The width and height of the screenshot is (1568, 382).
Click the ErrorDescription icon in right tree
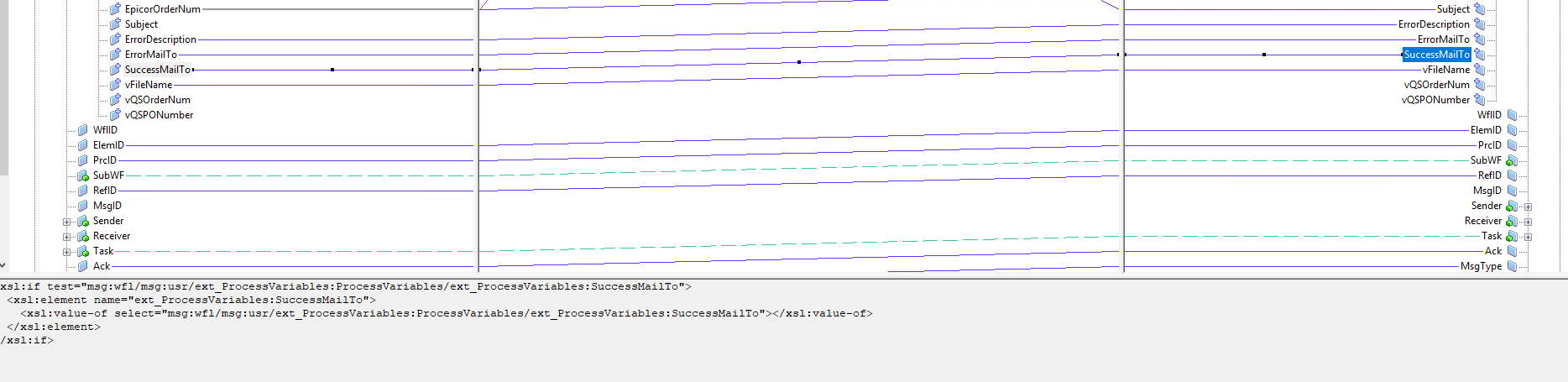1480,24
